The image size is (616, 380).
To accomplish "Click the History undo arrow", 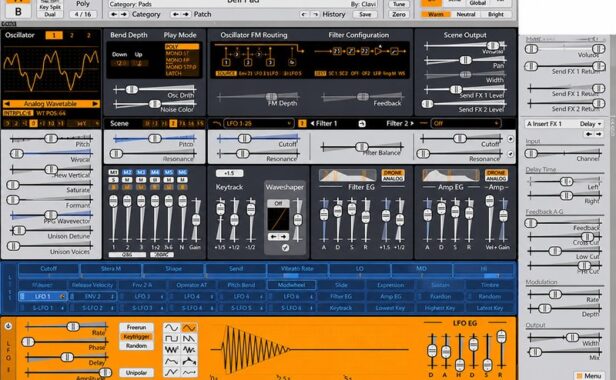I will (x=304, y=15).
